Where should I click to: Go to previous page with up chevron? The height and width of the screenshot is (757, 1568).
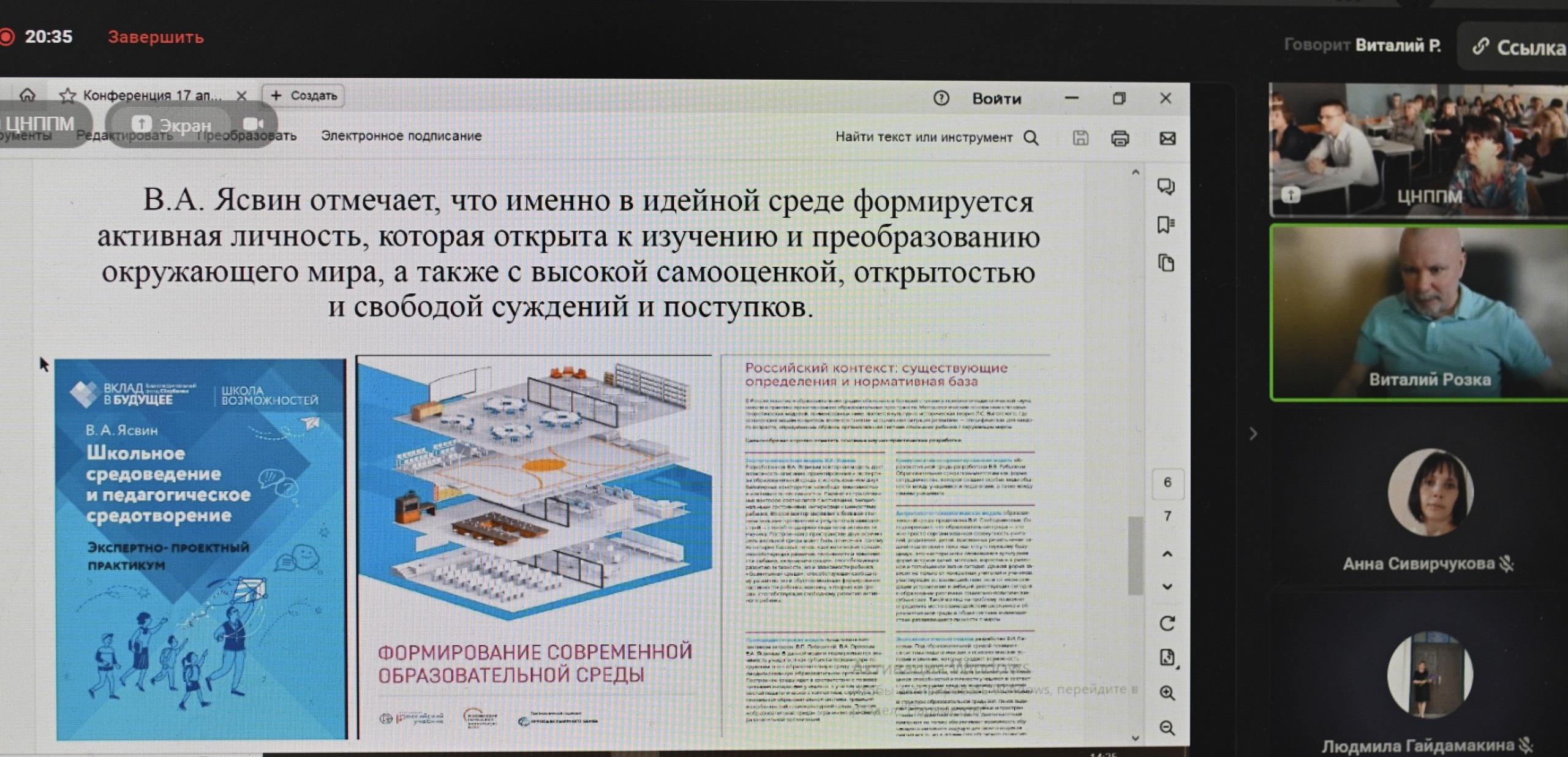[x=1167, y=554]
